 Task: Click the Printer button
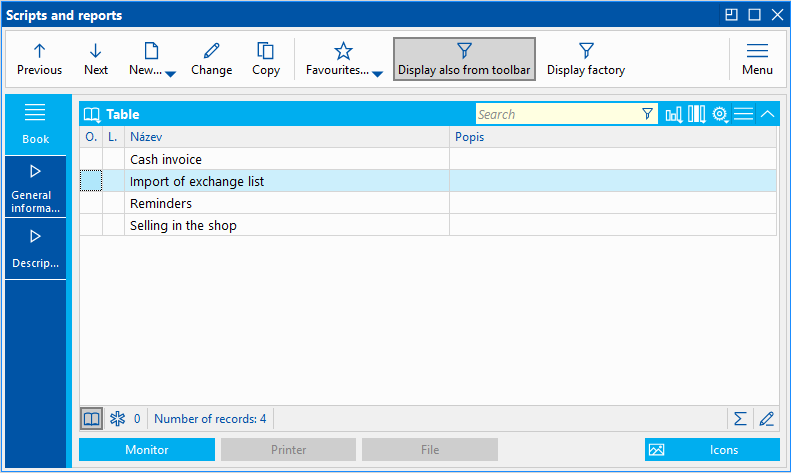[x=289, y=449]
